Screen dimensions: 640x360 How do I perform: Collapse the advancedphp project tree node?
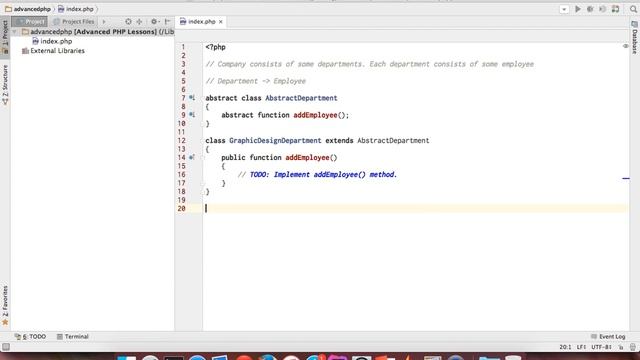[x=15, y=32]
